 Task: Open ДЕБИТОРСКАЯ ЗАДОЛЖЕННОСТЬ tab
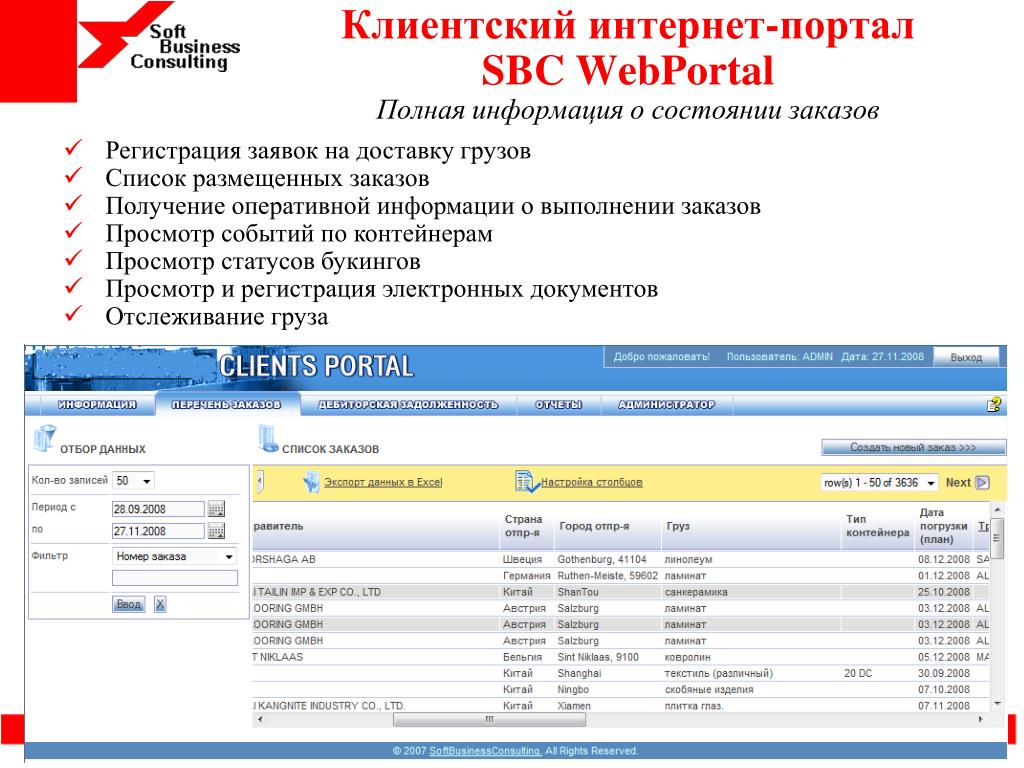point(408,404)
